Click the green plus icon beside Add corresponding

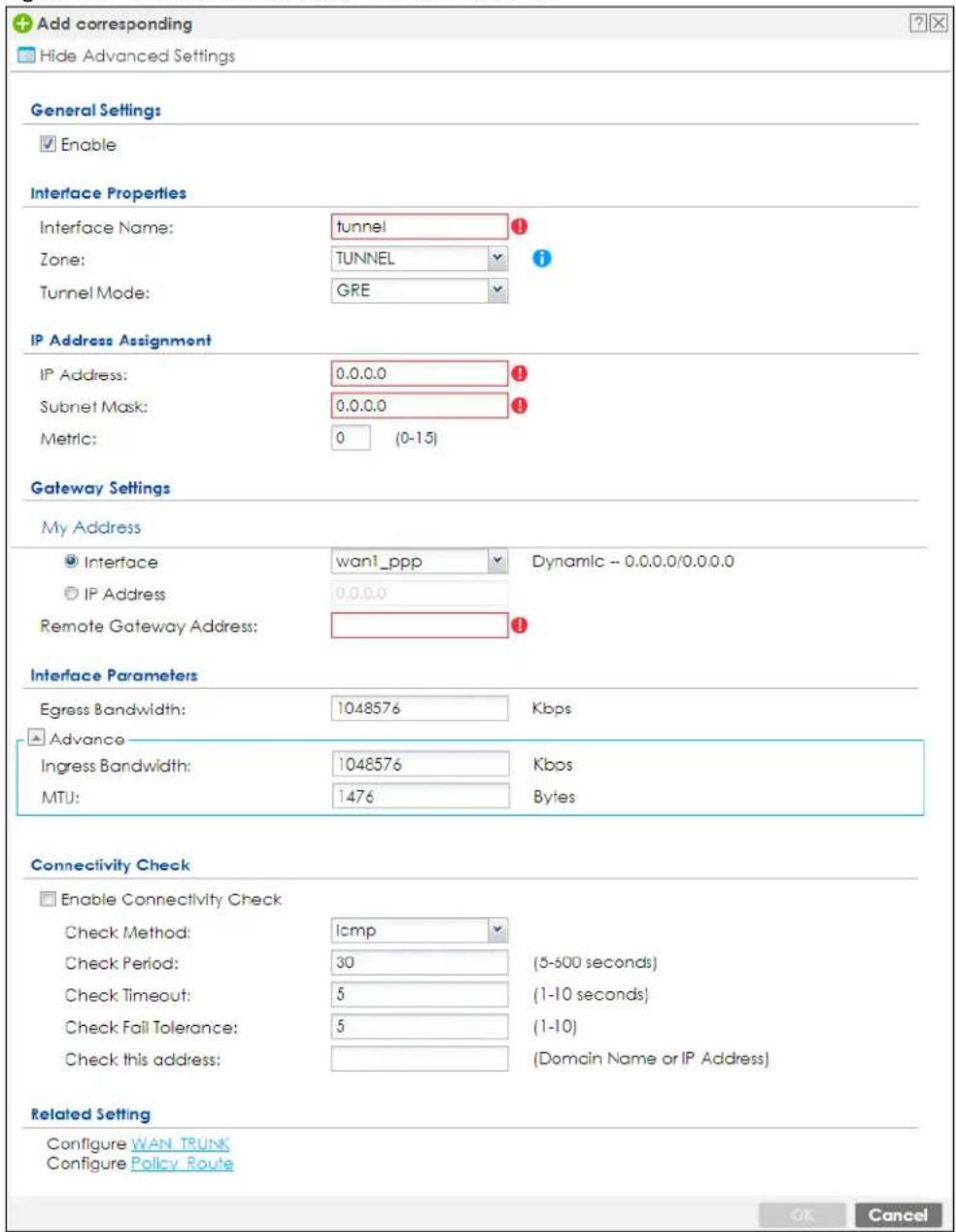tap(20, 24)
